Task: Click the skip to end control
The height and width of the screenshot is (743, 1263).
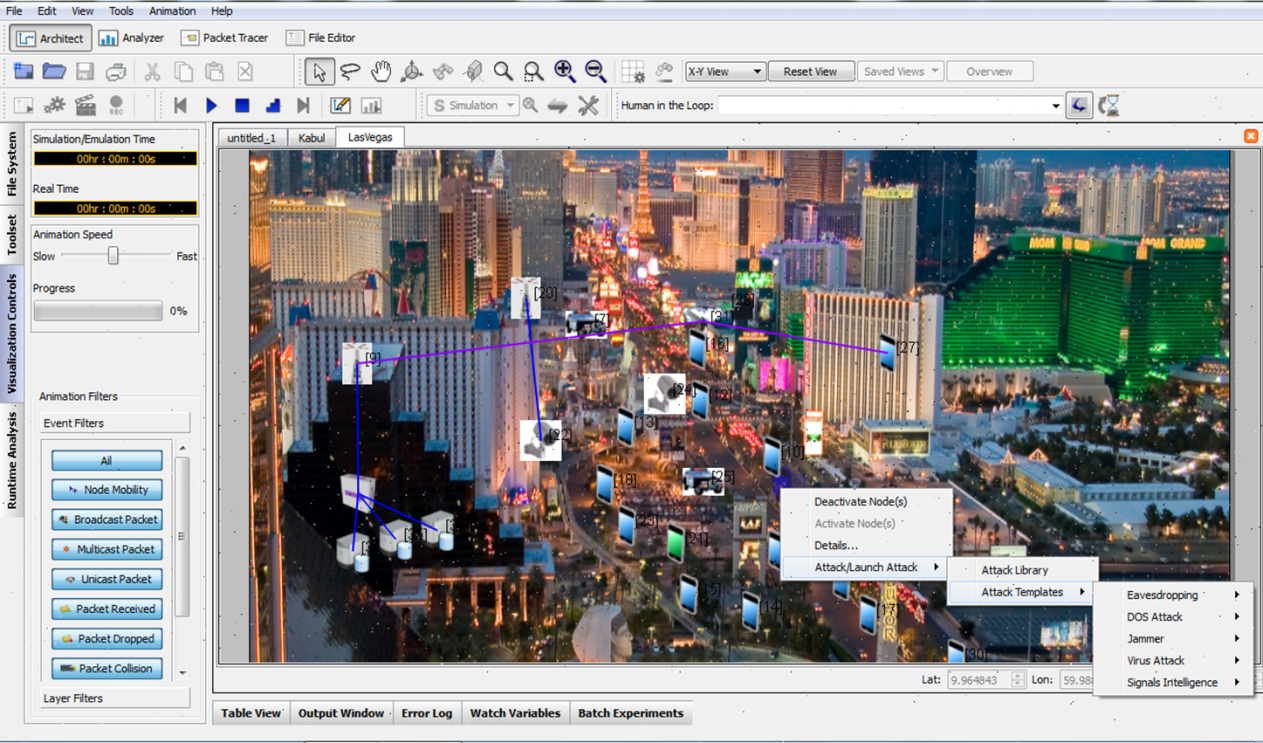Action: pos(303,105)
